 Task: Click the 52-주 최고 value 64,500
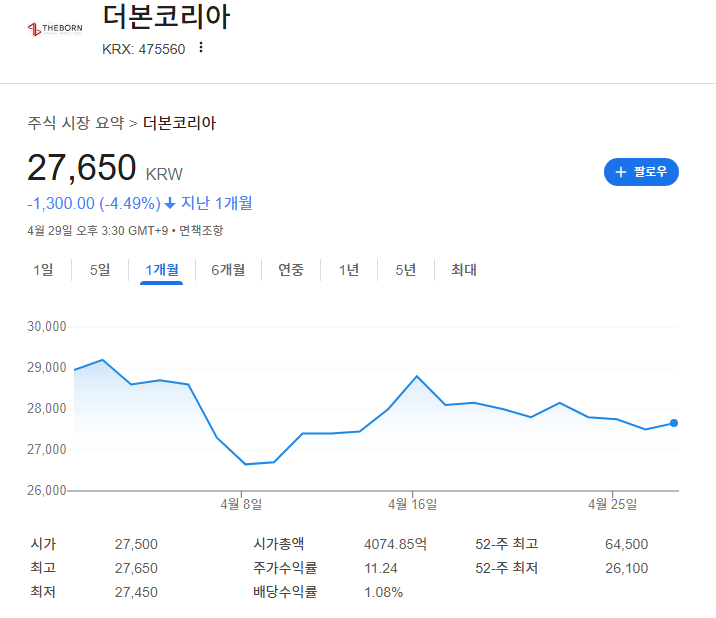point(626,544)
